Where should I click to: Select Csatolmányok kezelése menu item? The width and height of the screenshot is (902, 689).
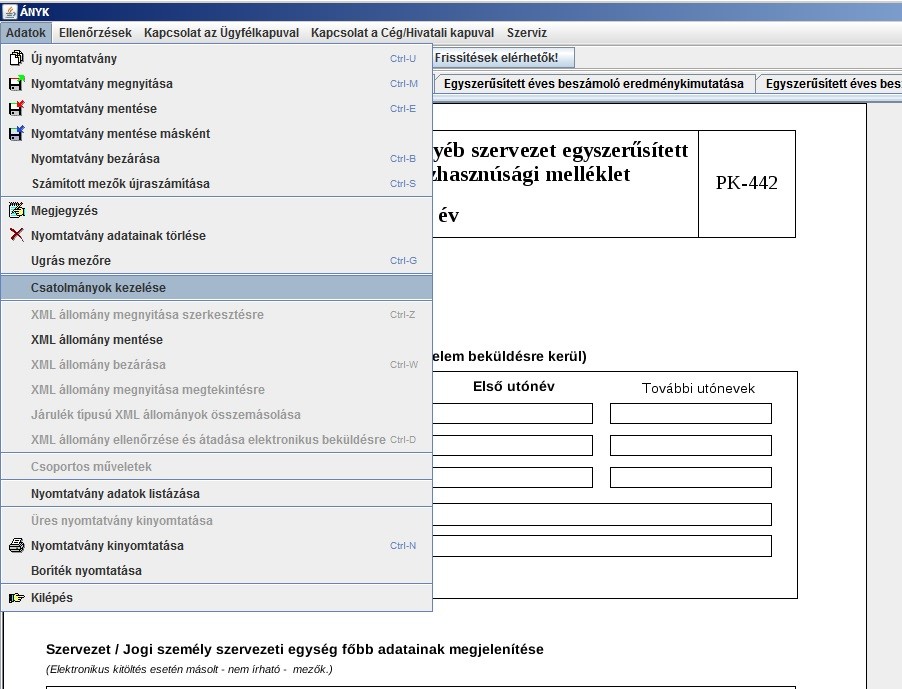tap(216, 288)
